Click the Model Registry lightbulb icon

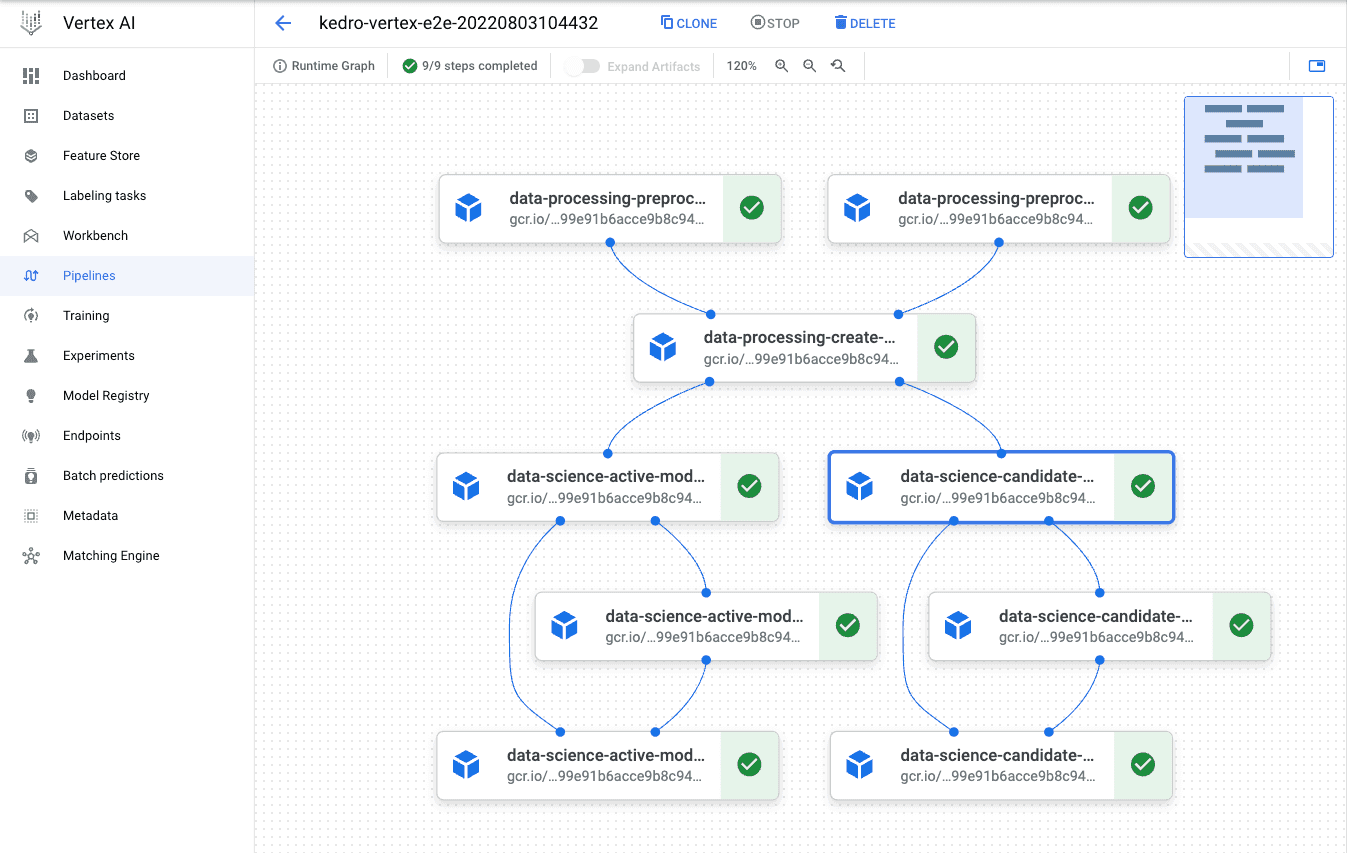pyautogui.click(x=31, y=396)
